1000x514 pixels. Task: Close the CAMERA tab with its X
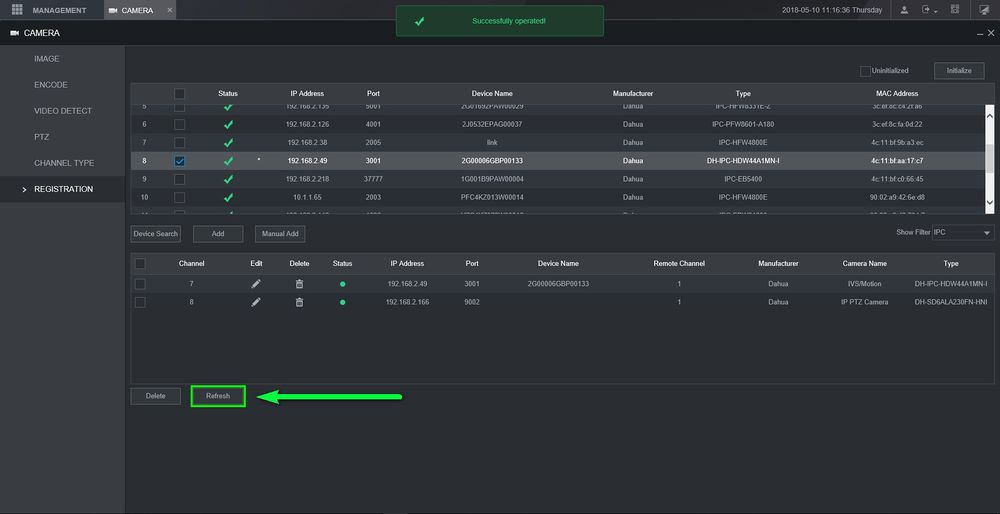coord(169,10)
